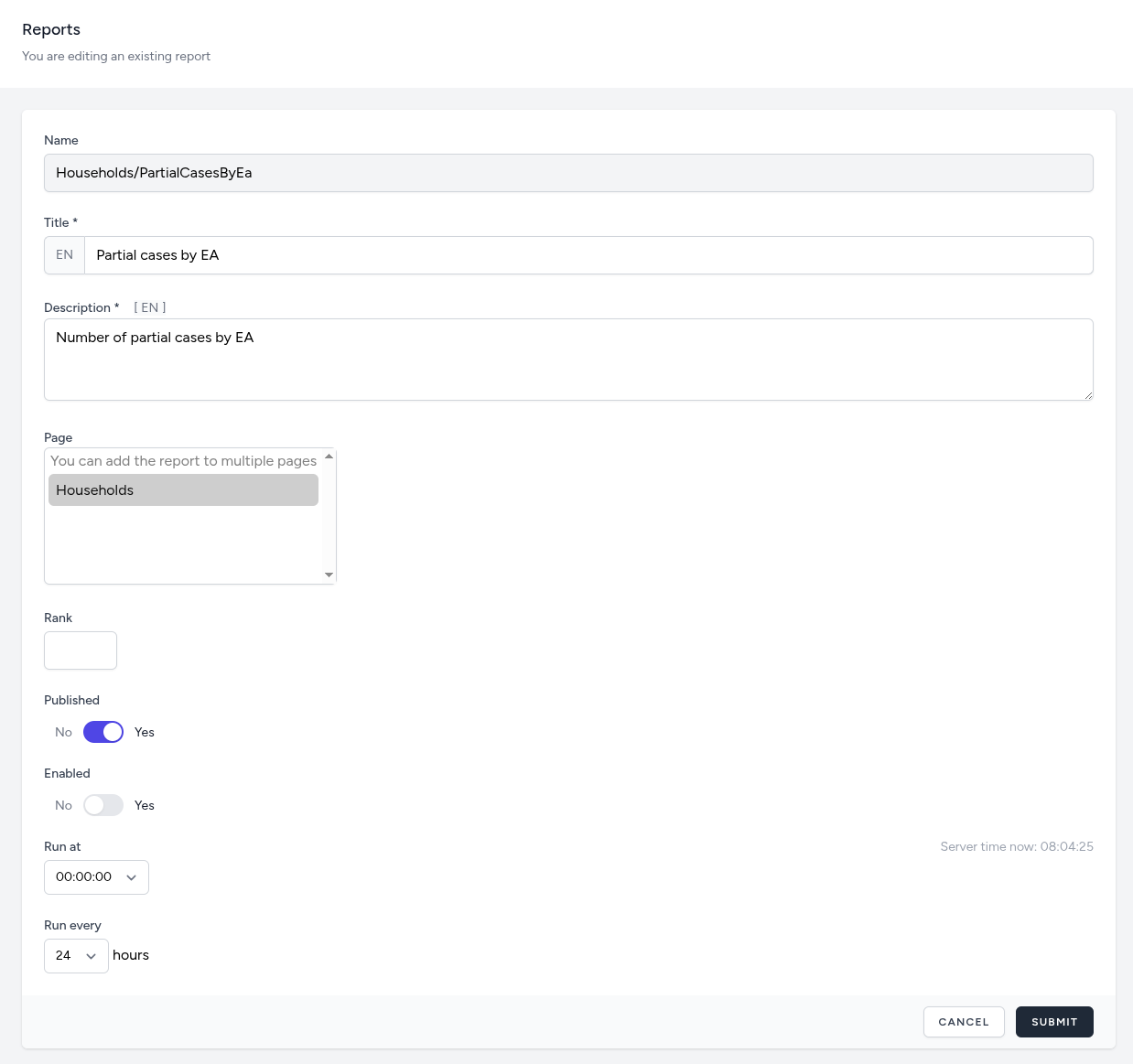This screenshot has height=1064, width=1133.
Task: Expand the Run every hours dropdown
Action: tap(76, 956)
